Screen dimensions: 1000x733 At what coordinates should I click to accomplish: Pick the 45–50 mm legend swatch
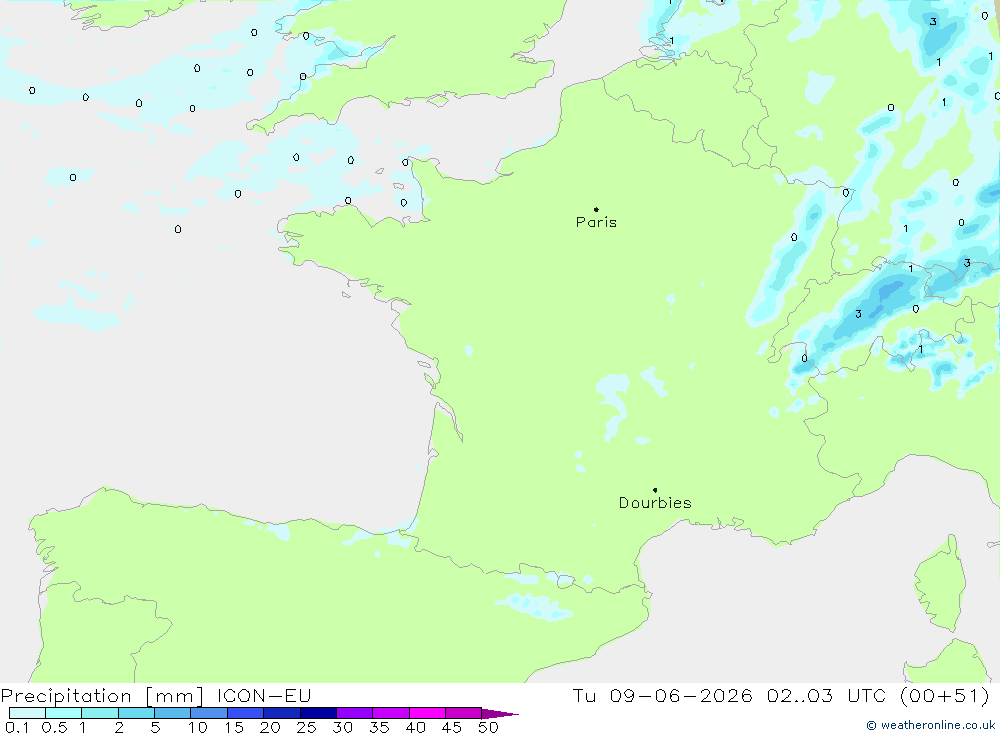coord(464,713)
